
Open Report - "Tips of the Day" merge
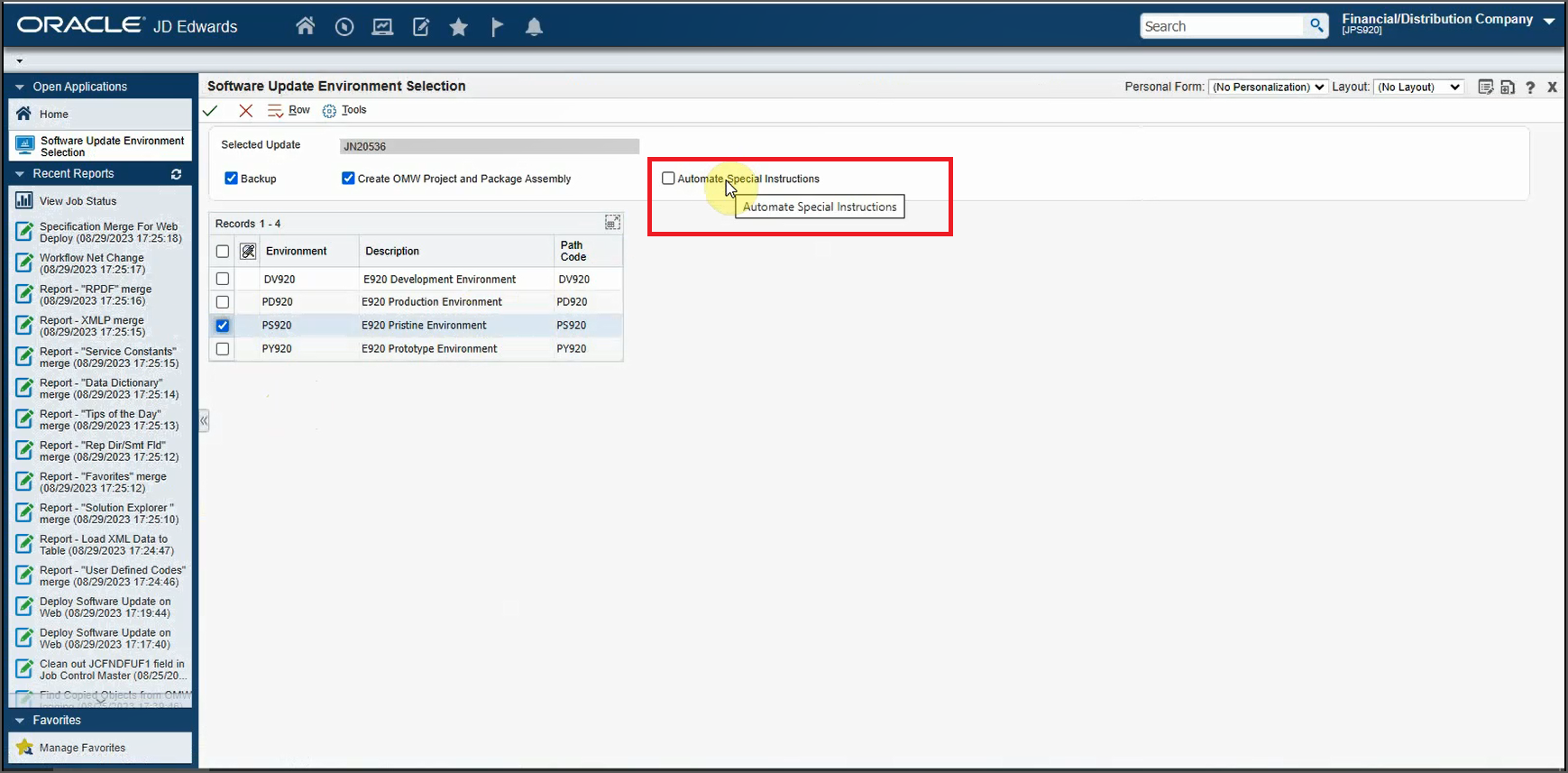(100, 420)
